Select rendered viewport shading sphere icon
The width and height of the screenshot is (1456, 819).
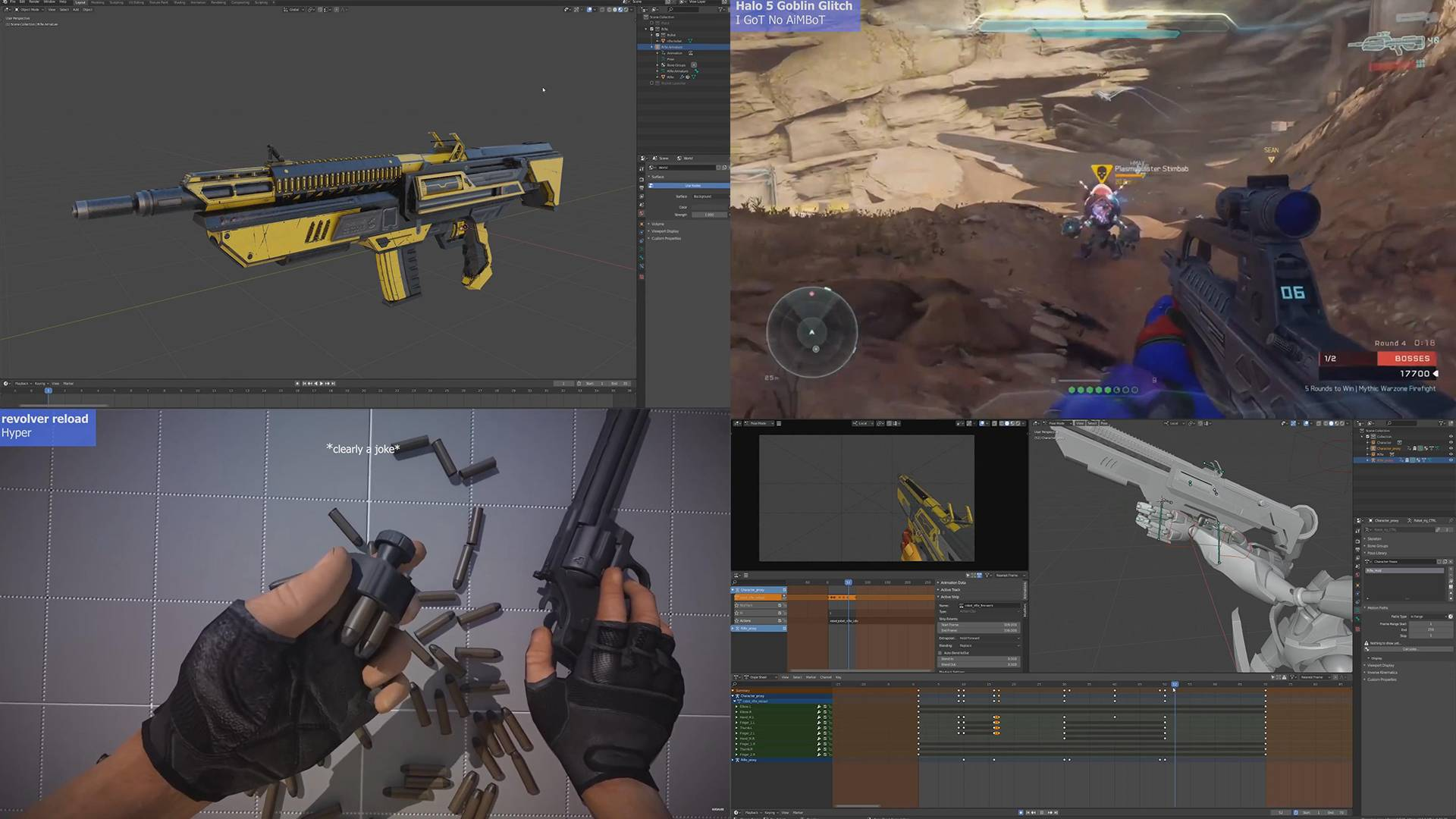624,9
